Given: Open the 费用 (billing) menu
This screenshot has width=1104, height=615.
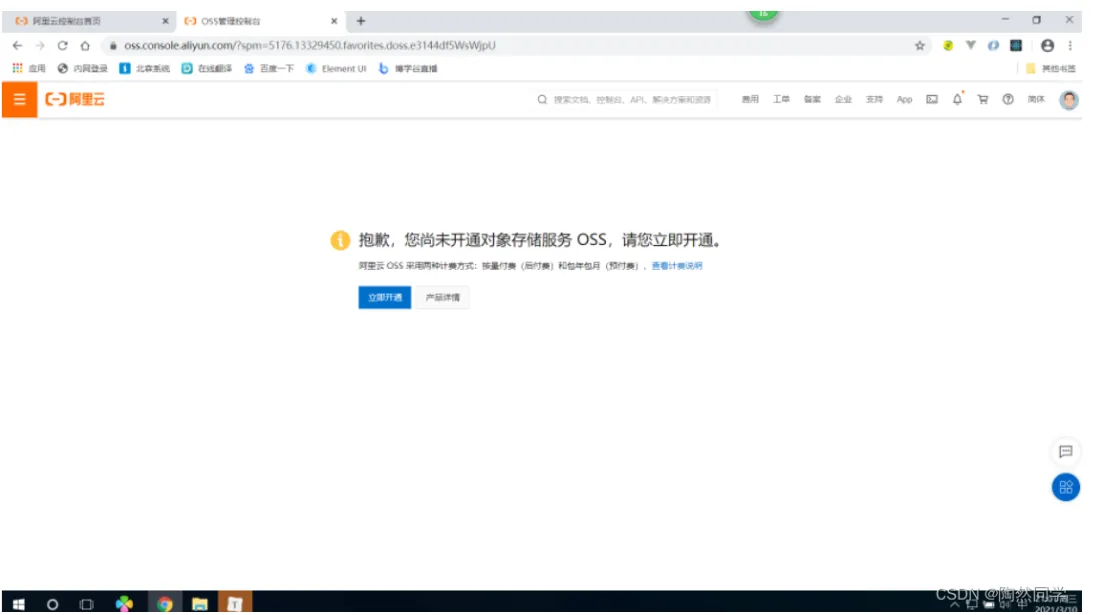Looking at the screenshot, I should (x=750, y=99).
